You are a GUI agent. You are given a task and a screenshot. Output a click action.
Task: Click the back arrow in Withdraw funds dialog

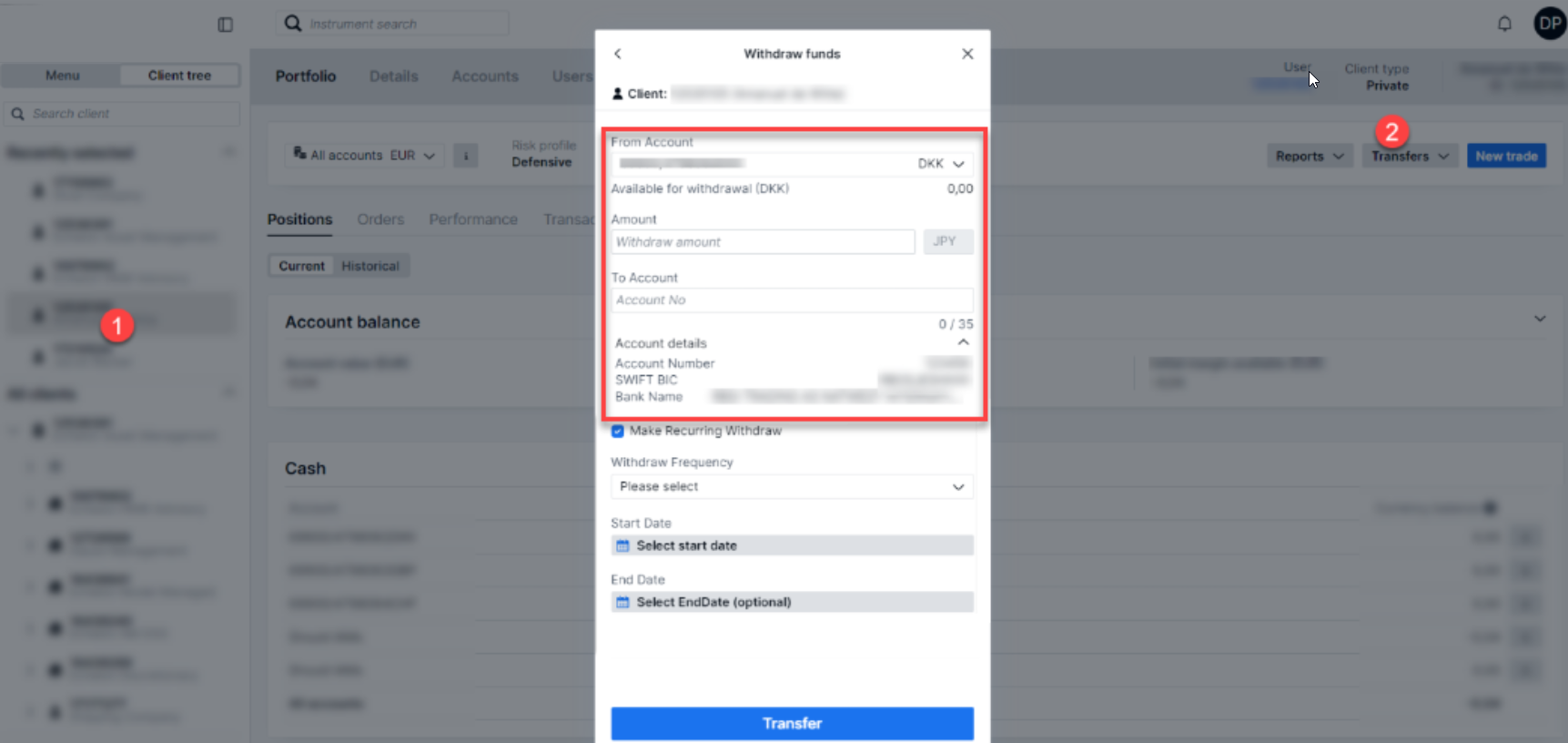[x=618, y=54]
